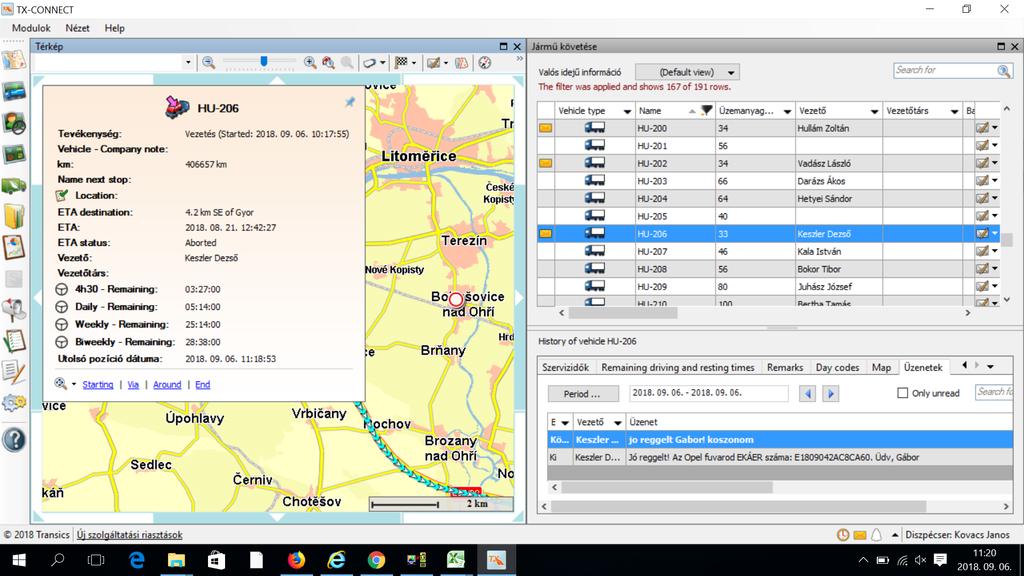Viewport: 1024px width, 576px height.
Task: Click the map zoom slider handle
Action: [264, 61]
